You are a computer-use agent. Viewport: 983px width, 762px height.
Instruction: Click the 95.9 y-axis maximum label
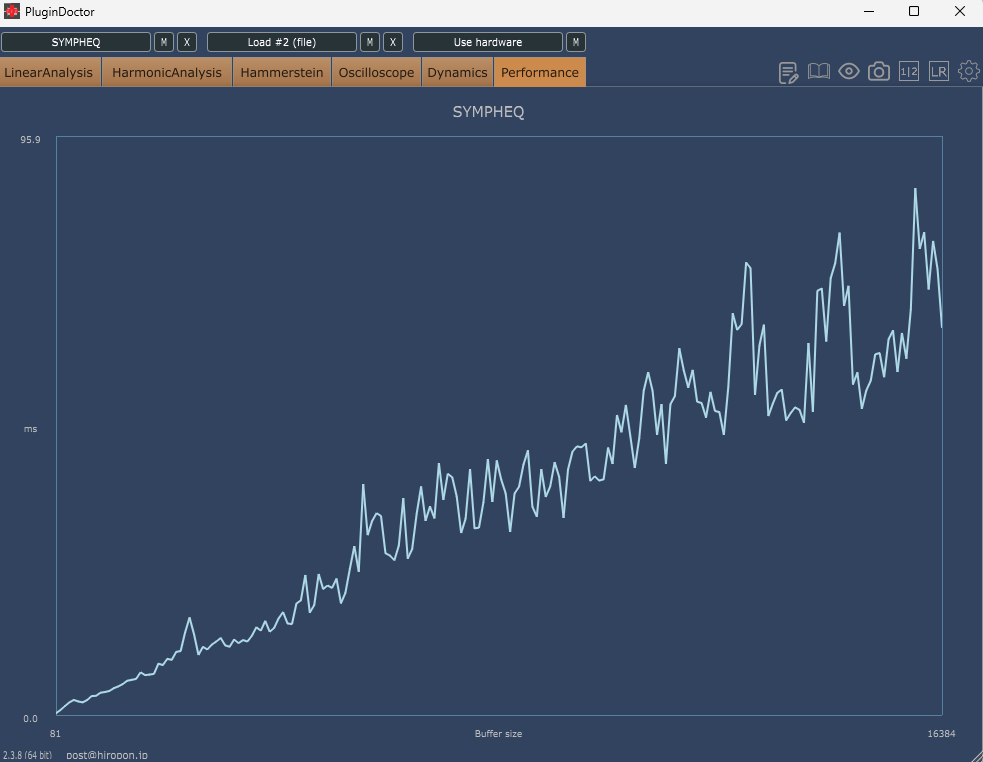30,139
